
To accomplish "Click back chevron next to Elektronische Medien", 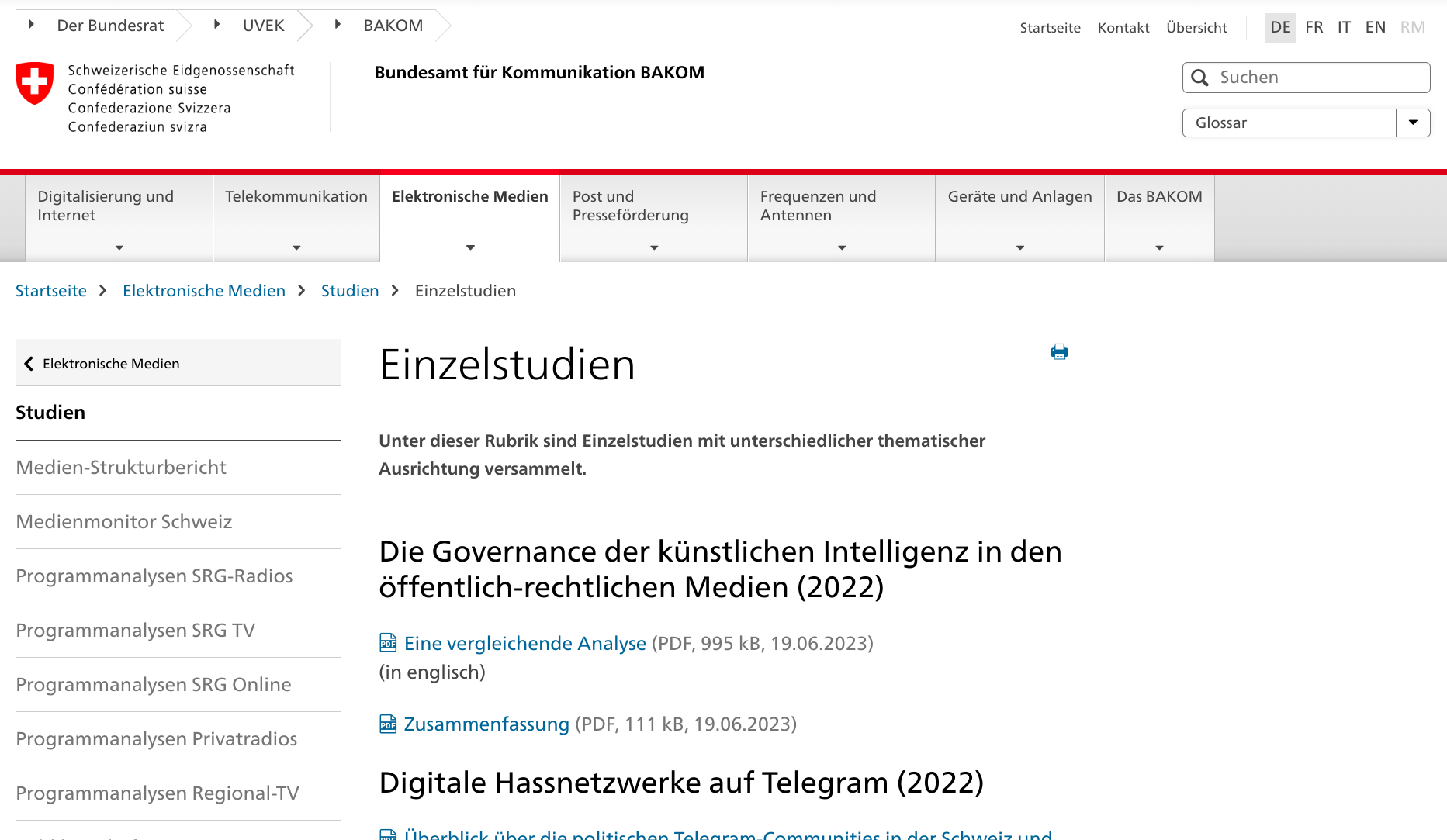I will [x=29, y=364].
